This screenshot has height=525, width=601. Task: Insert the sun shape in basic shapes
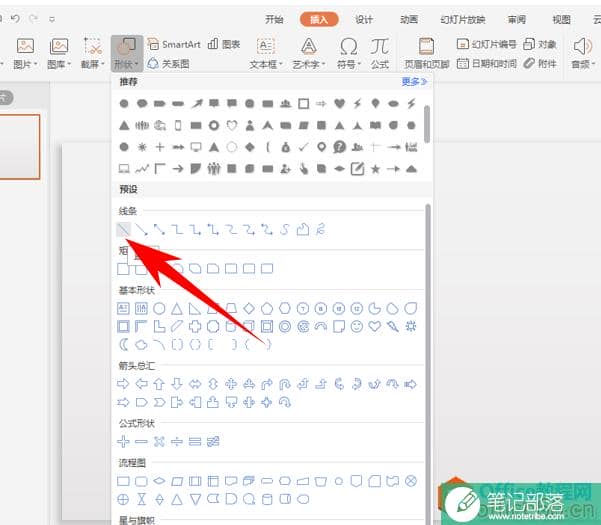(x=411, y=326)
